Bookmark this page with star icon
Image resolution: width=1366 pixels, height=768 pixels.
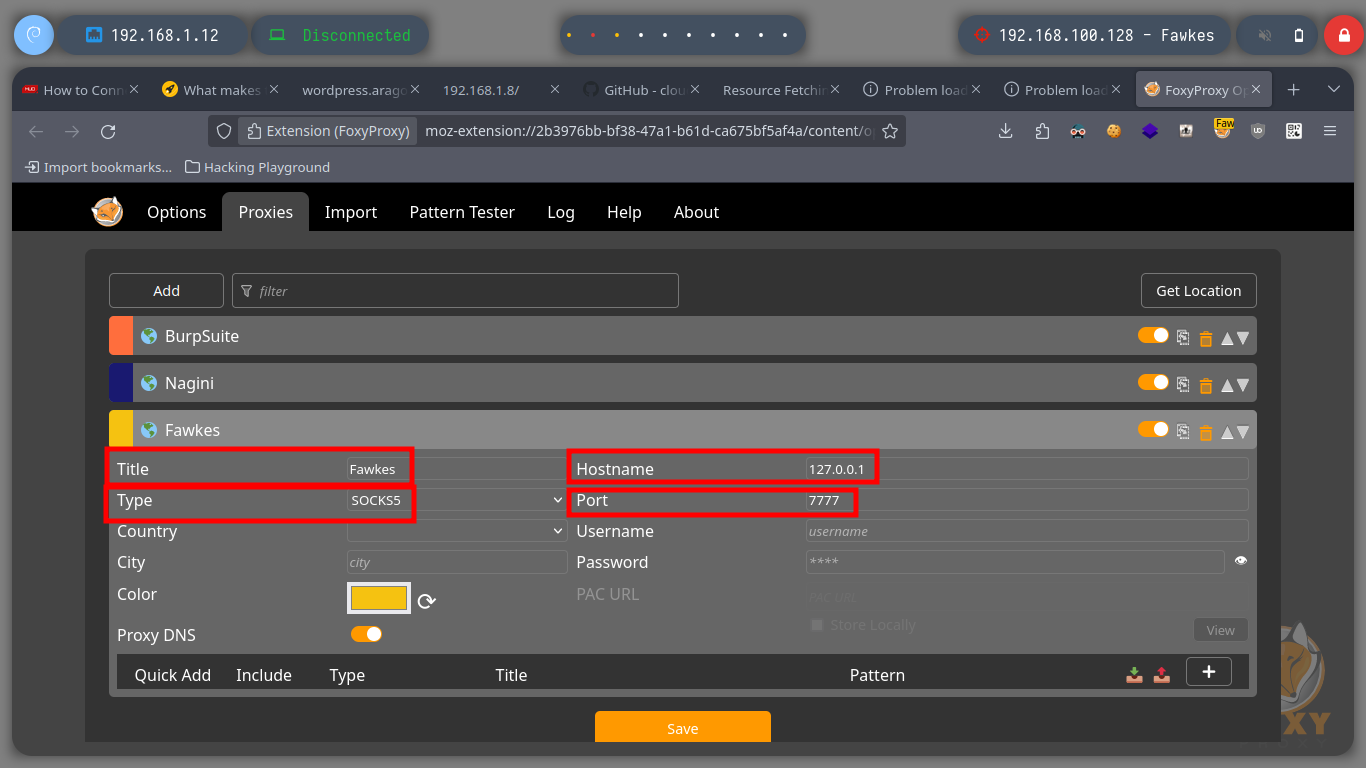890,131
